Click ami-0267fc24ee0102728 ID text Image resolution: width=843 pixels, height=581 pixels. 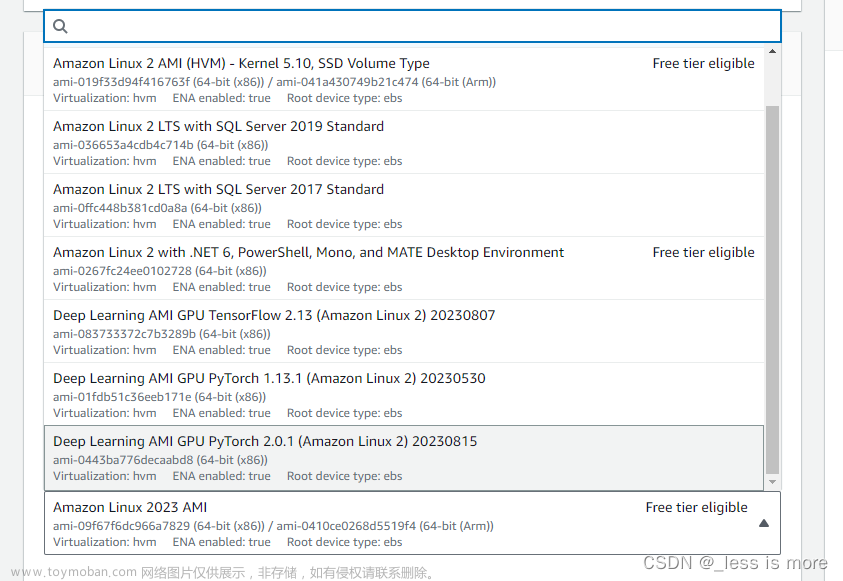(x=122, y=270)
